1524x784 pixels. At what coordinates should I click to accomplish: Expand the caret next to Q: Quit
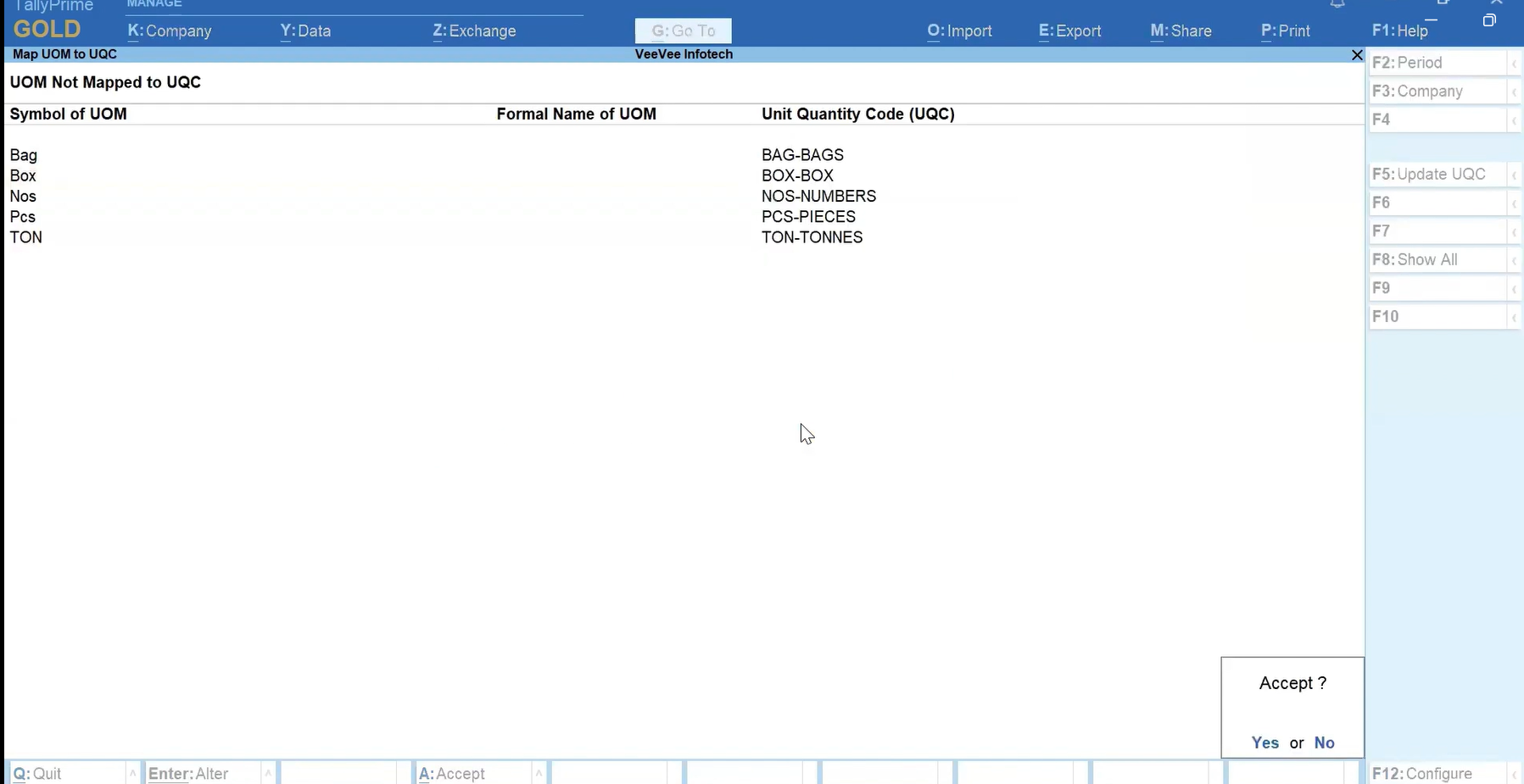point(132,774)
